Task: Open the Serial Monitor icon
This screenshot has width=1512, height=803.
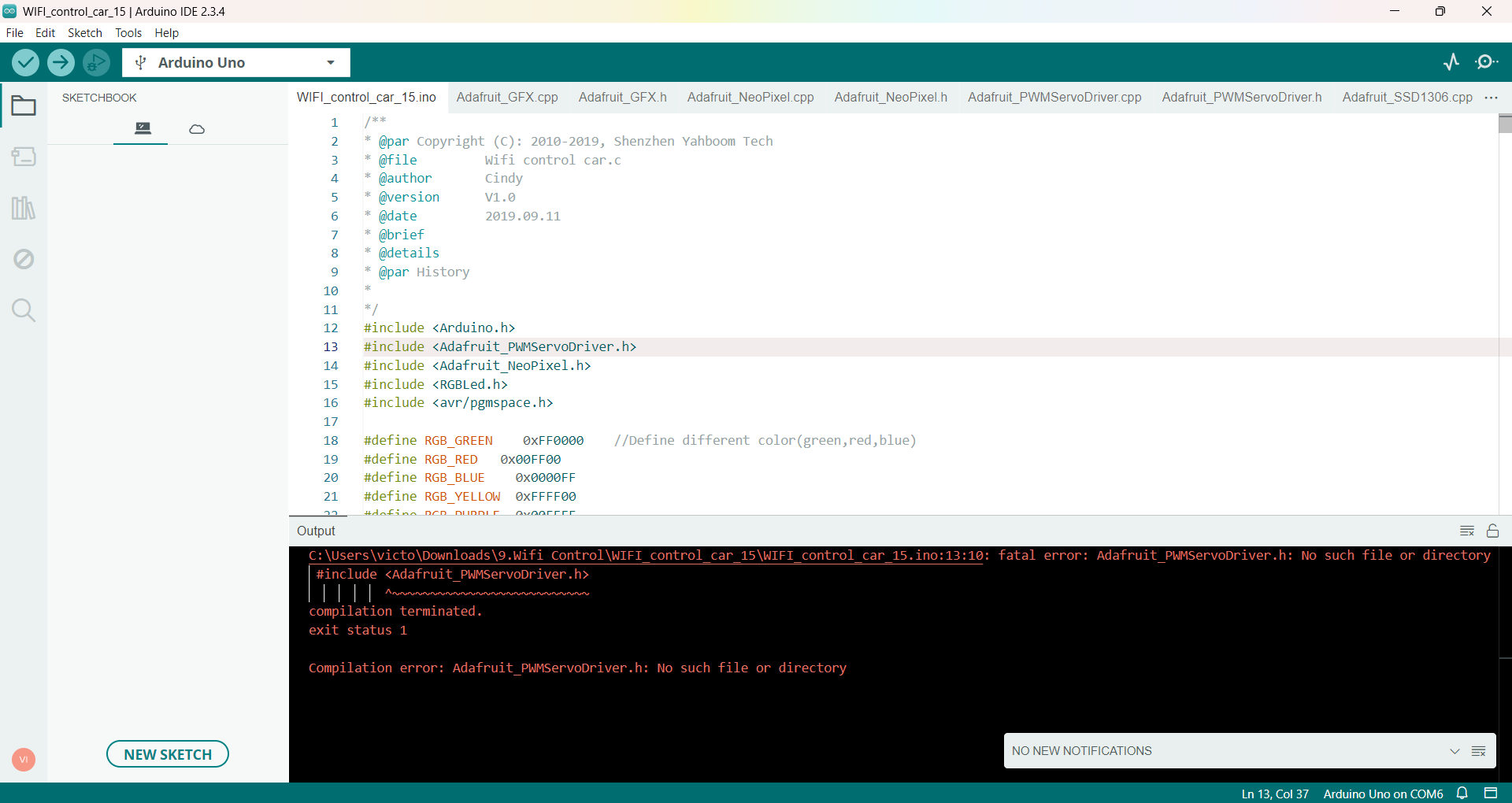Action: [1488, 62]
